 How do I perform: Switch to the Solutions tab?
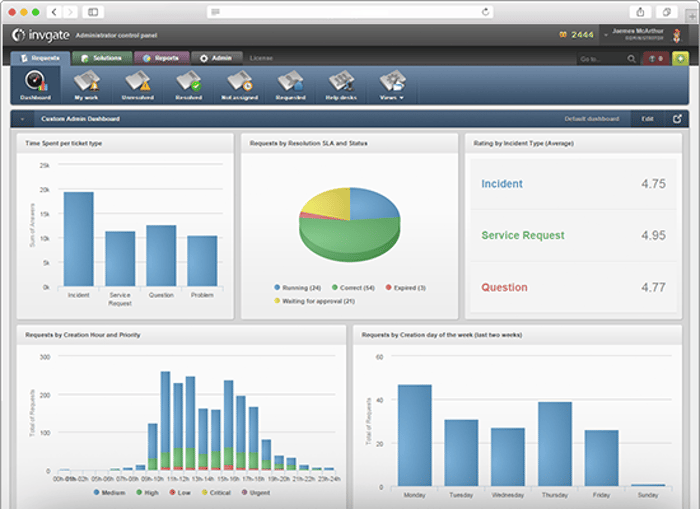pos(100,58)
